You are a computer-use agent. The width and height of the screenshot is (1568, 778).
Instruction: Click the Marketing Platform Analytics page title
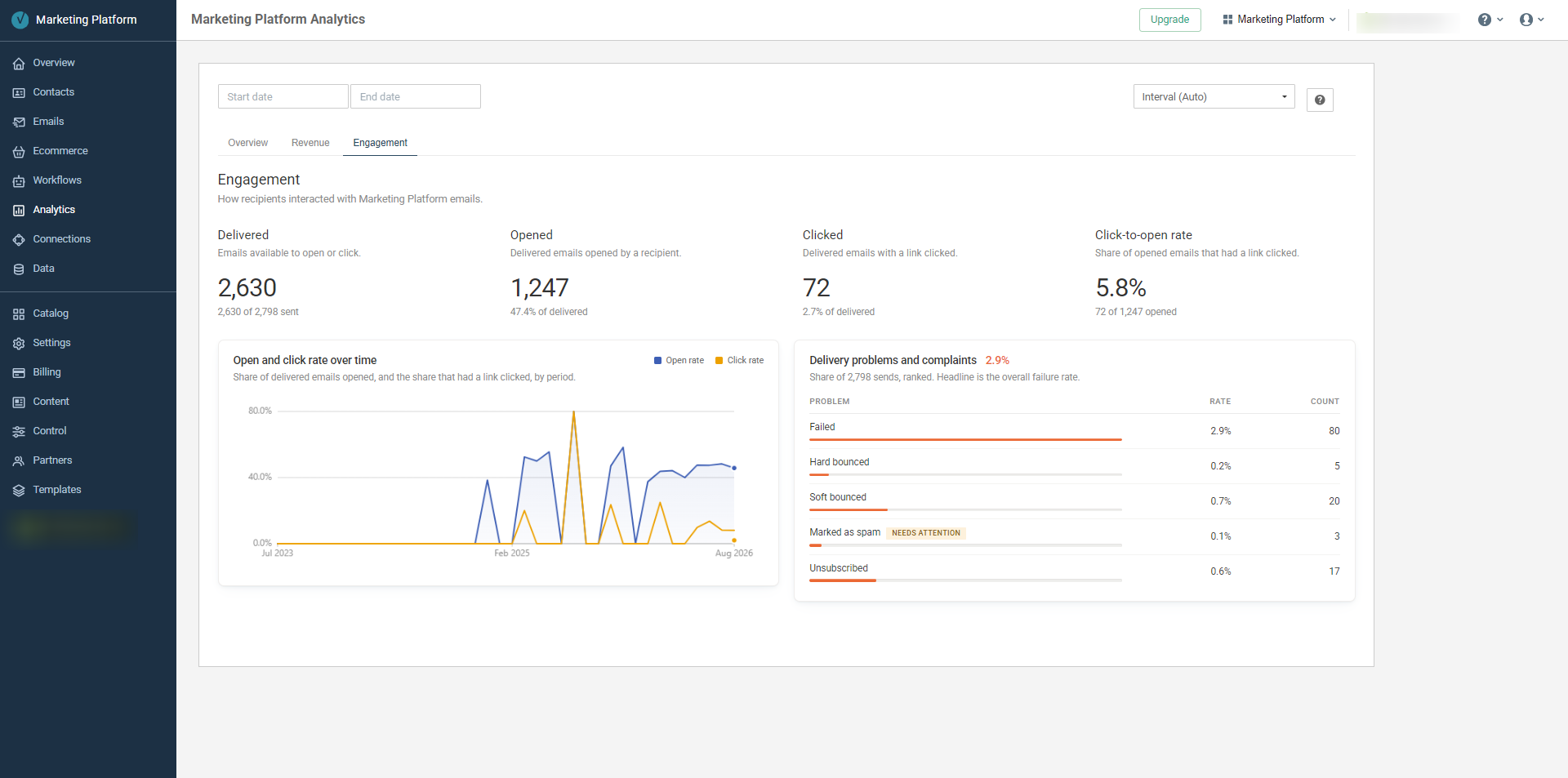278,20
